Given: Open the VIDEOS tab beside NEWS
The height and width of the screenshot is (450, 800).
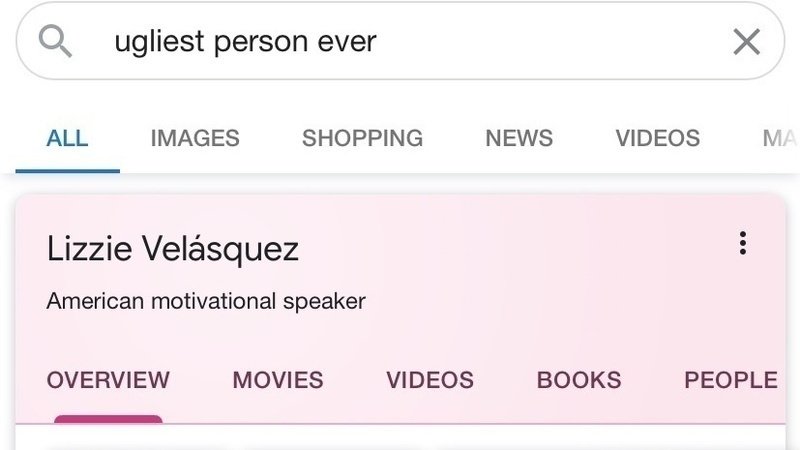Looking at the screenshot, I should (657, 138).
